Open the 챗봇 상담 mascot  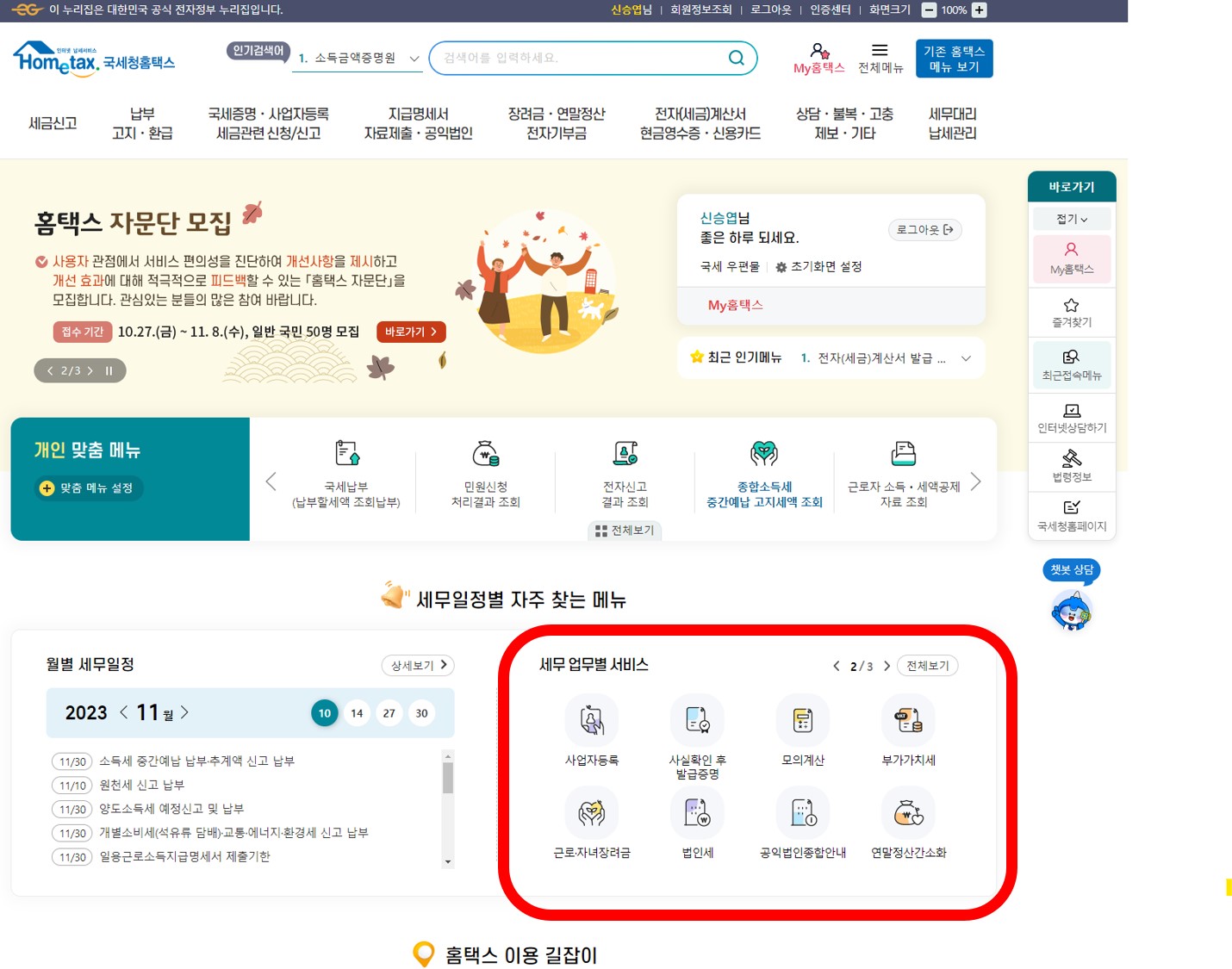pos(1072,612)
